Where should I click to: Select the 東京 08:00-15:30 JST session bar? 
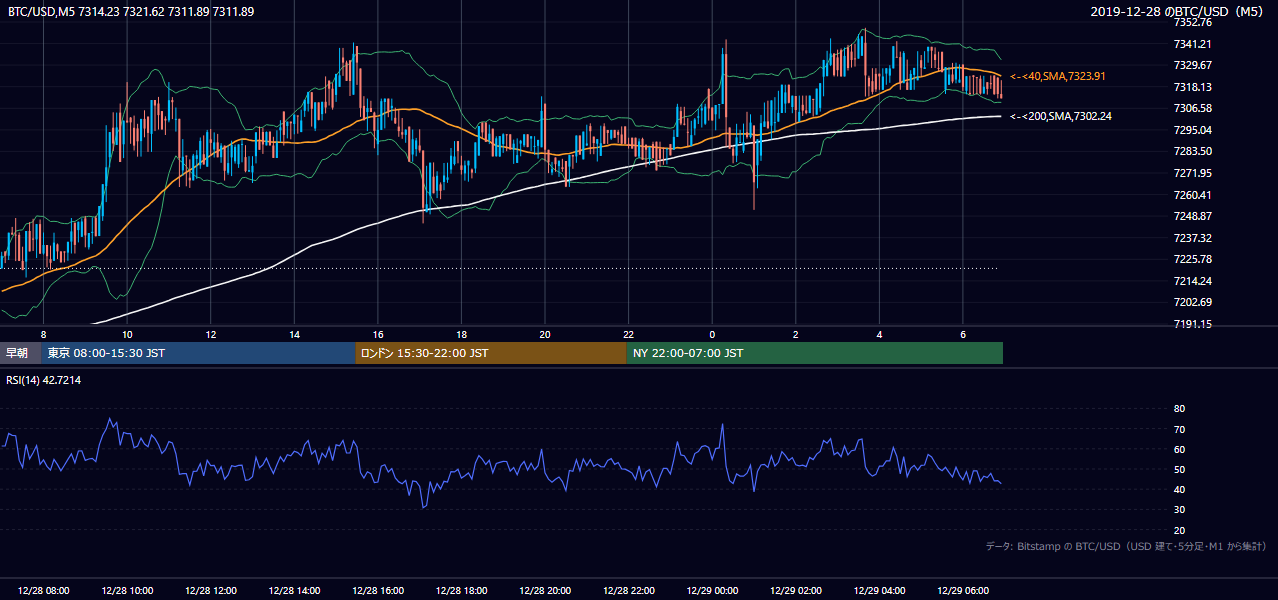(198, 353)
